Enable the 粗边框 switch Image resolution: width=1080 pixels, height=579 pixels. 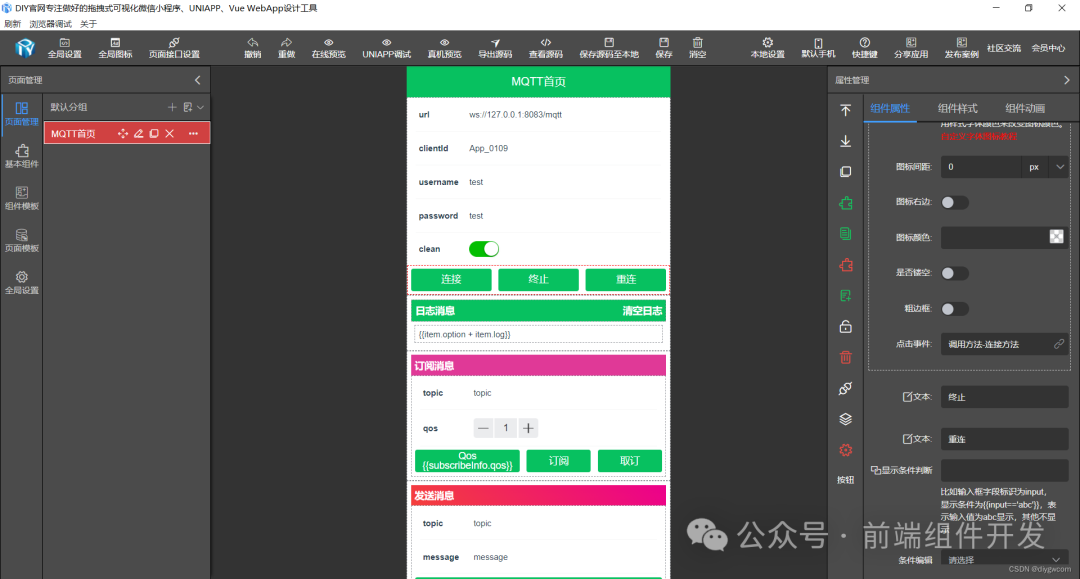tap(955, 309)
